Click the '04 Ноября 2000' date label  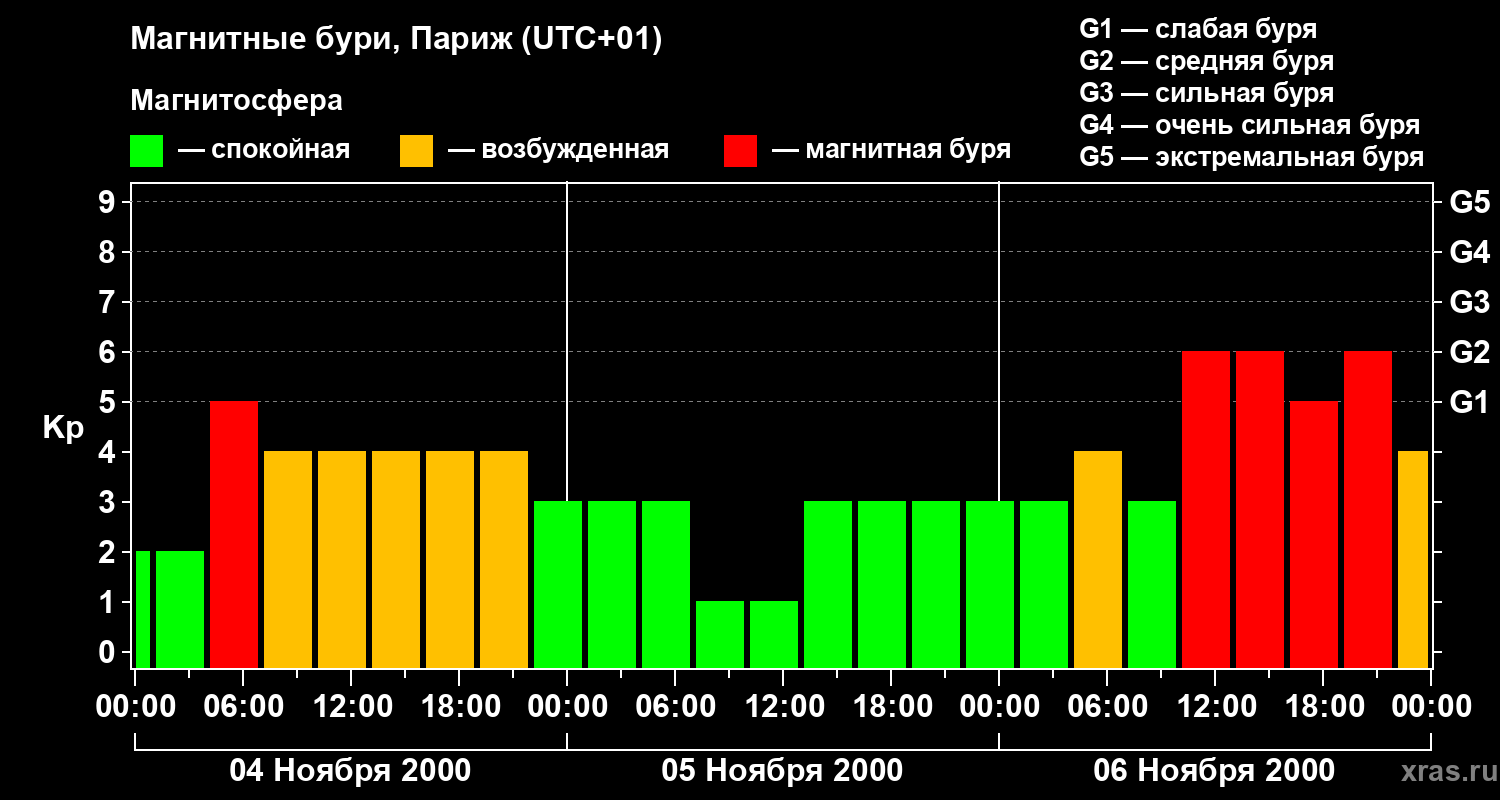[x=350, y=771]
